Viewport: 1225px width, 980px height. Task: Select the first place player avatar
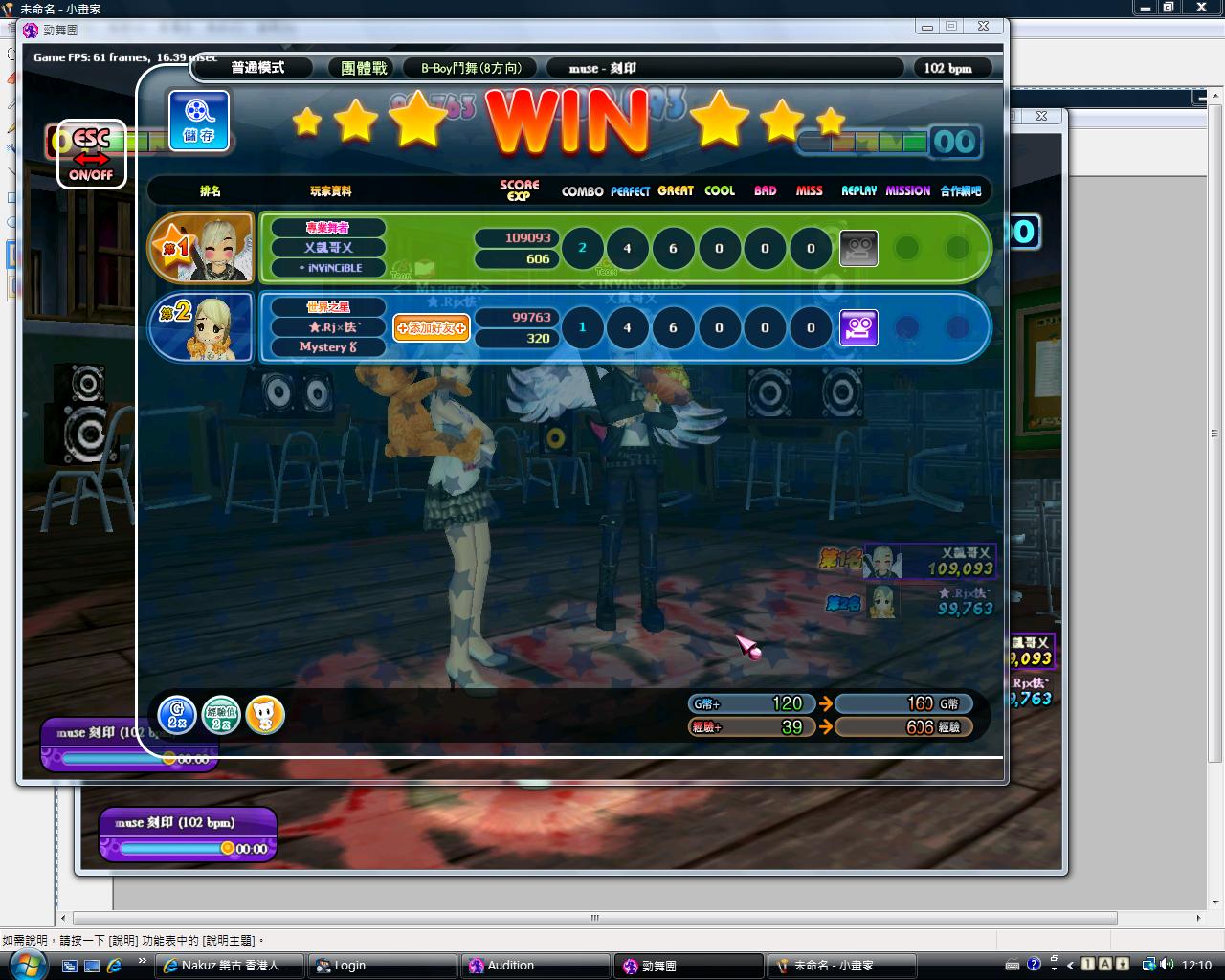202,248
